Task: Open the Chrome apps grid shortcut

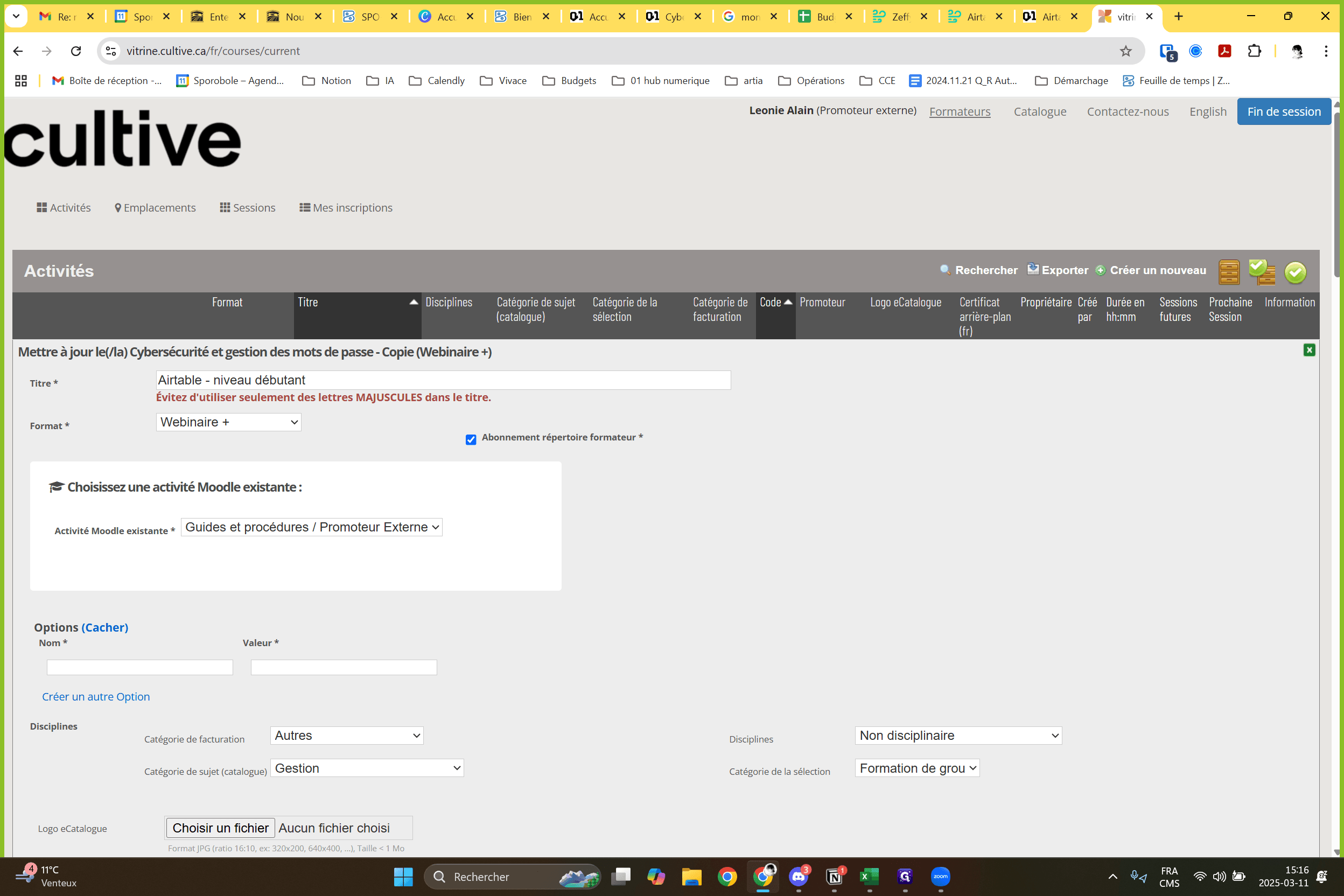Action: click(x=21, y=81)
